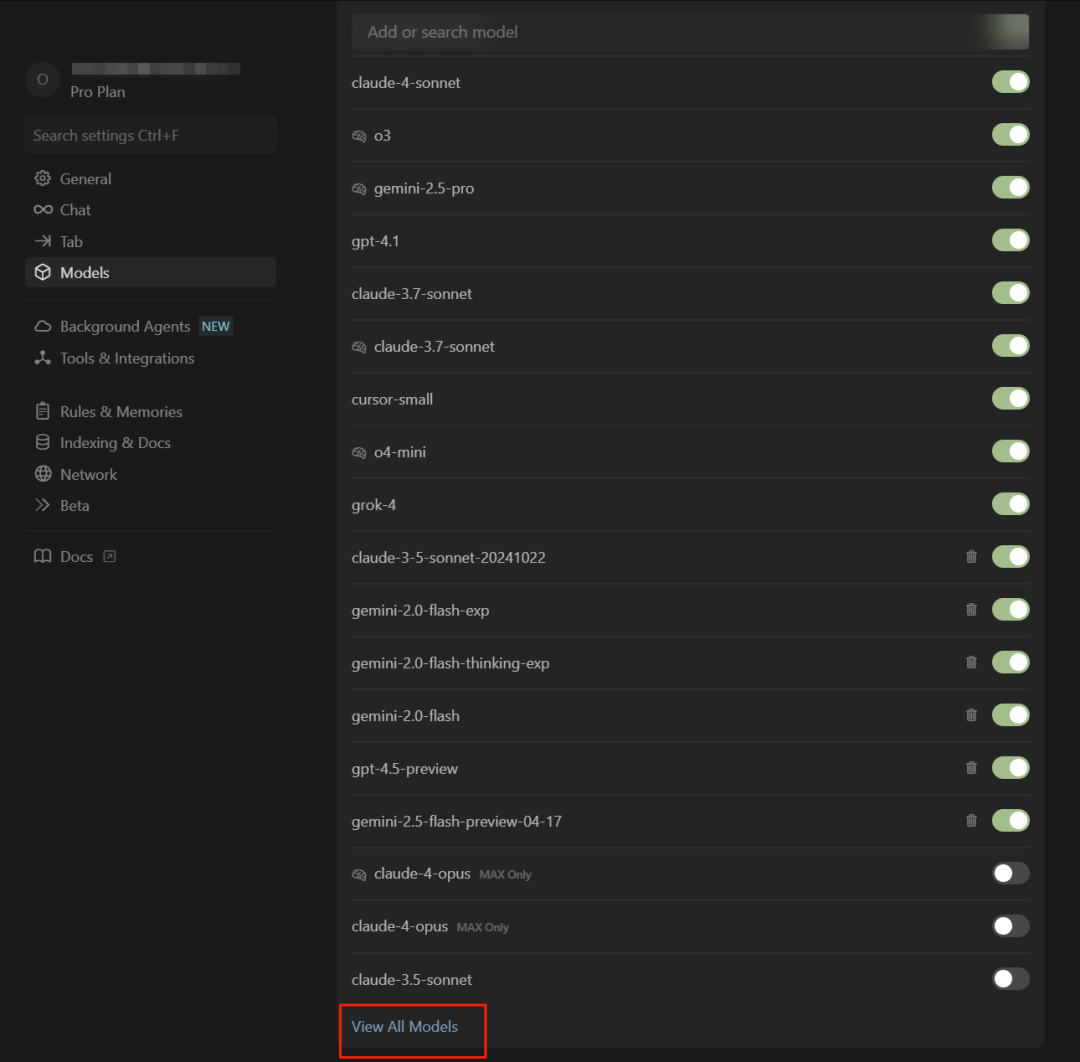Click the user avatar icon
This screenshot has width=1080, height=1062.
click(42, 80)
